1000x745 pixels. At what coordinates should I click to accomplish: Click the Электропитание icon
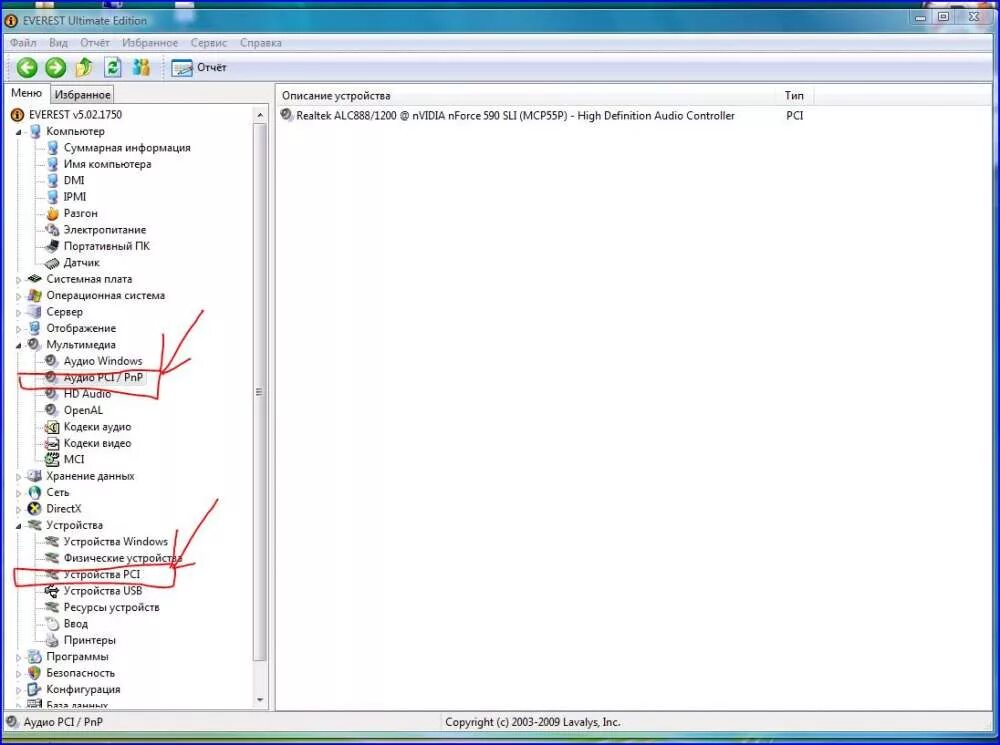(x=52, y=230)
